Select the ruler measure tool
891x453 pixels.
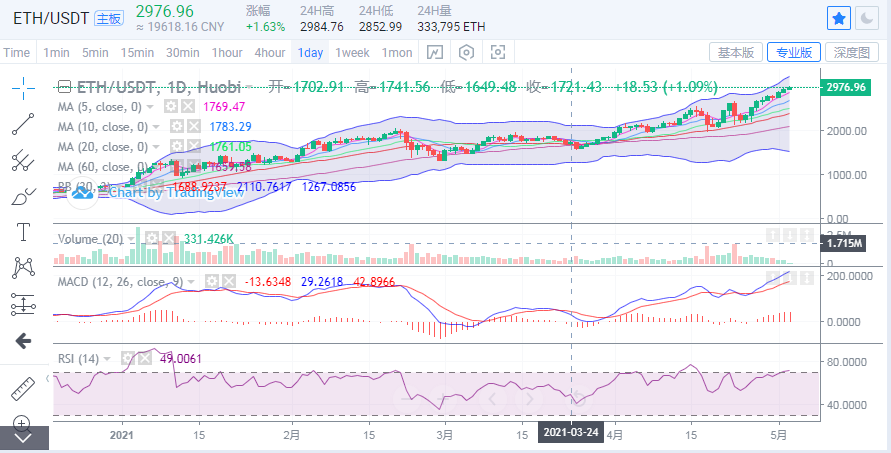click(x=23, y=388)
